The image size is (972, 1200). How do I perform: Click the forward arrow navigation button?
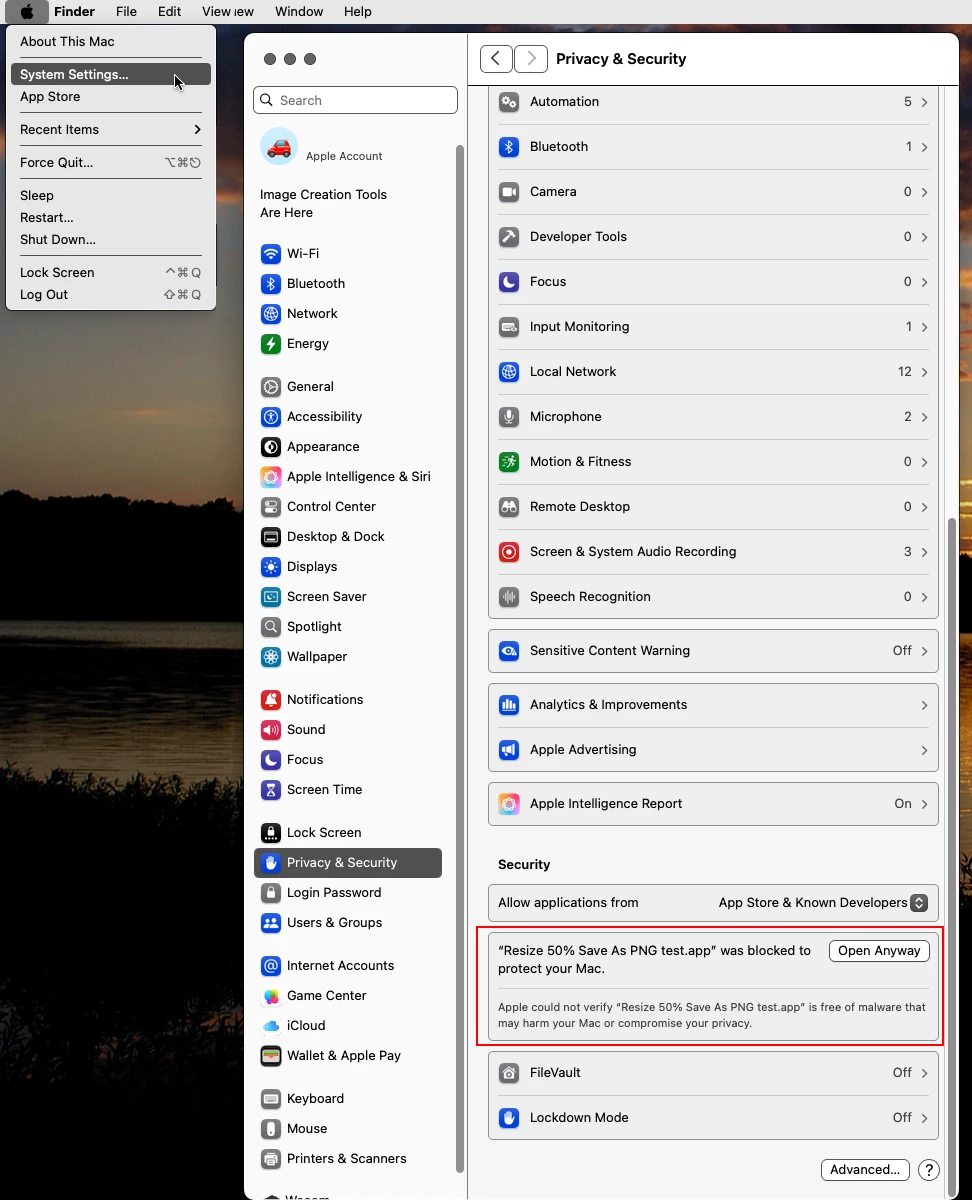point(531,59)
